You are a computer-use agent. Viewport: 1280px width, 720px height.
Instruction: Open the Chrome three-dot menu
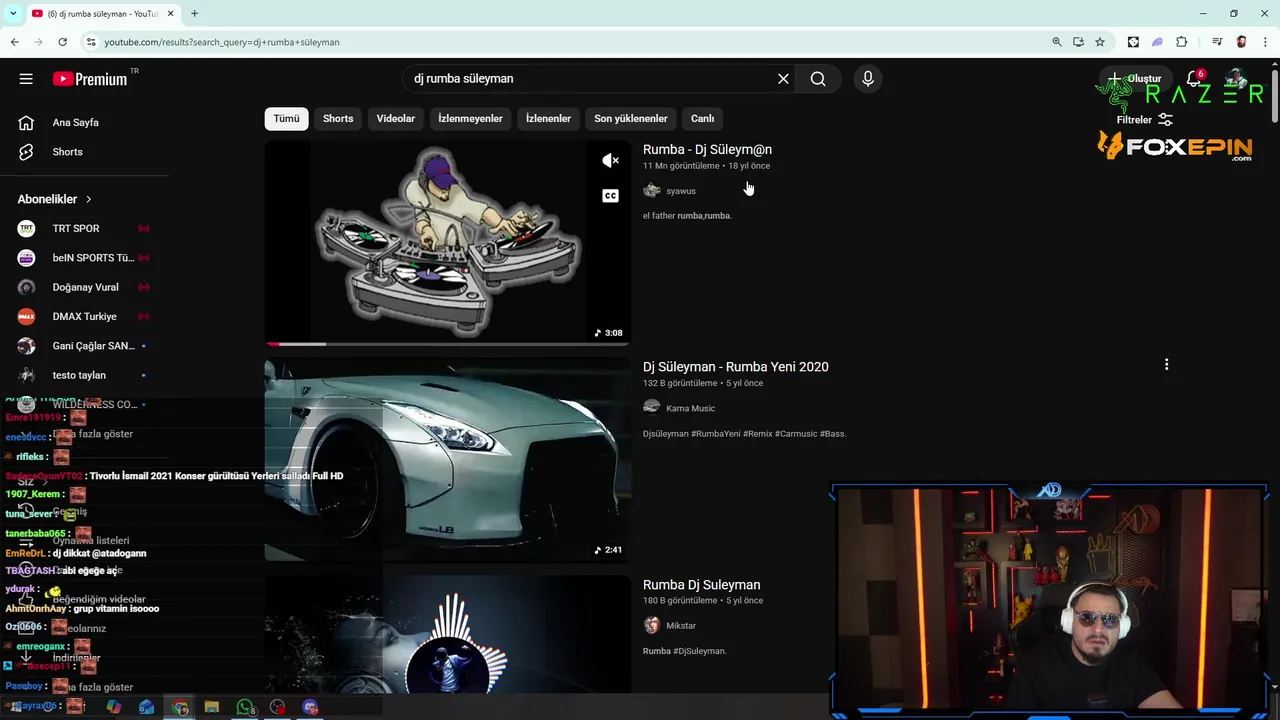1266,42
